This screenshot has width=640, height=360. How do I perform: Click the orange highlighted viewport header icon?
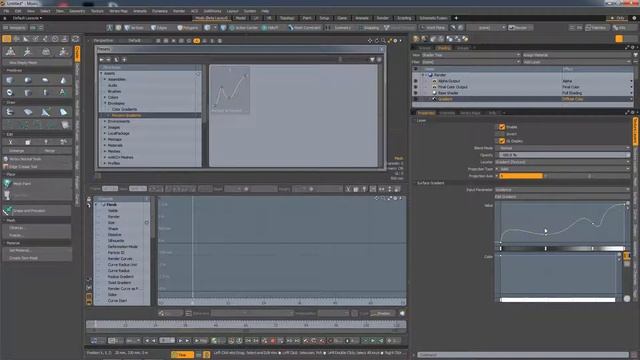click(197, 41)
